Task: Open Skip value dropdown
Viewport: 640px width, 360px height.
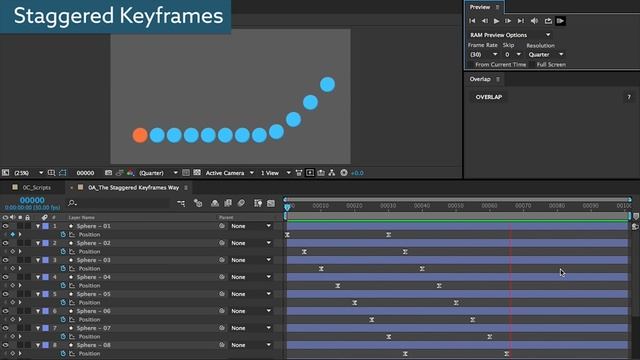Action: point(513,54)
